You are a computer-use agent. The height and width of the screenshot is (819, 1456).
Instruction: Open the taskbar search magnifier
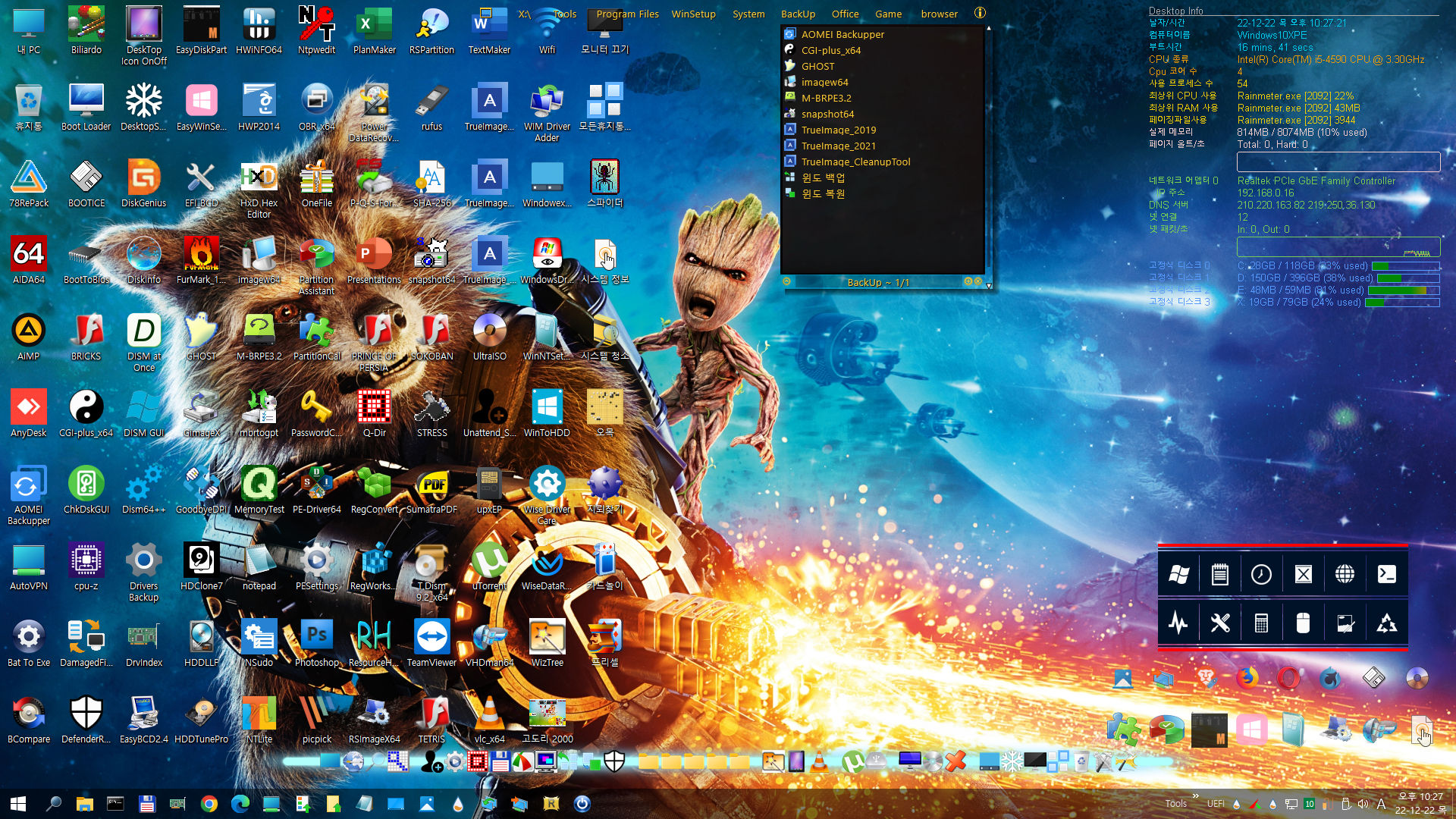pyautogui.click(x=53, y=804)
